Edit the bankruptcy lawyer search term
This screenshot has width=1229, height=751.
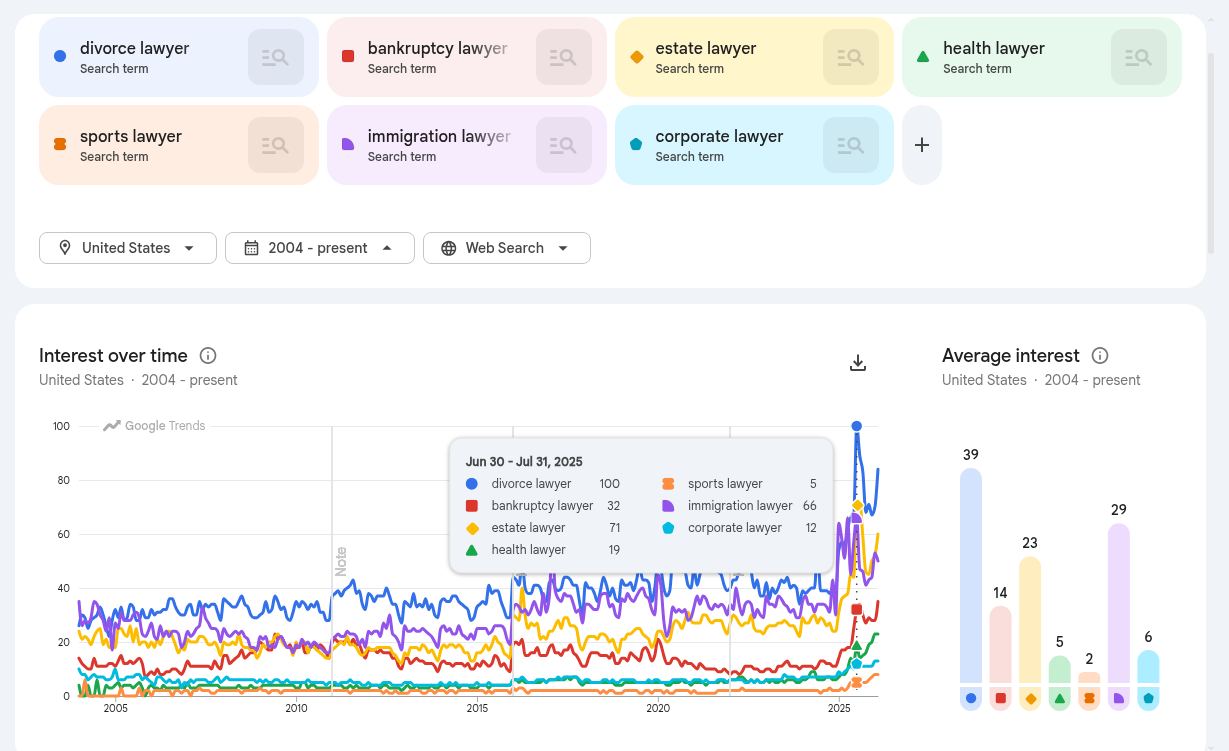tap(437, 48)
